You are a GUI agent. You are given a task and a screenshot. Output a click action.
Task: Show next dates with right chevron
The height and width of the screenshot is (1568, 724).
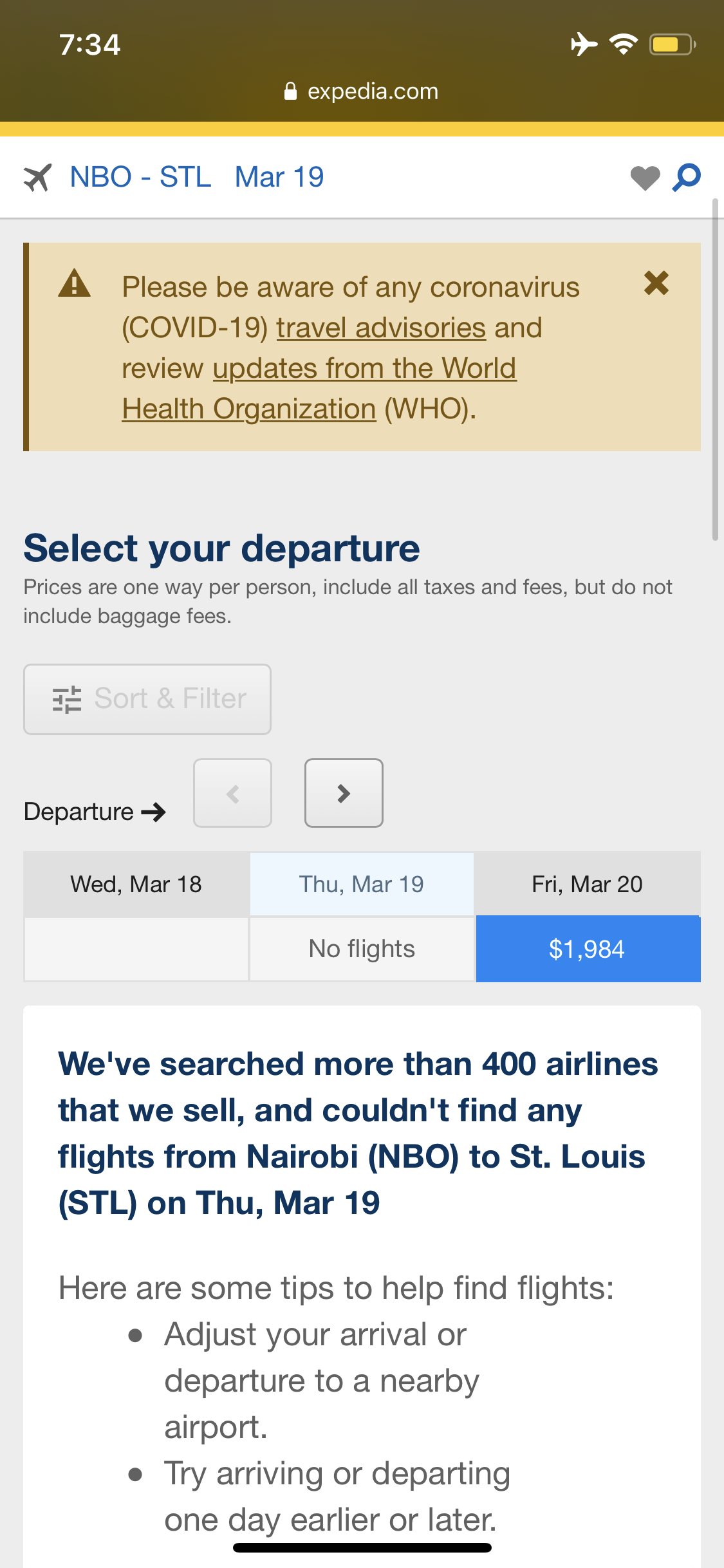click(344, 793)
